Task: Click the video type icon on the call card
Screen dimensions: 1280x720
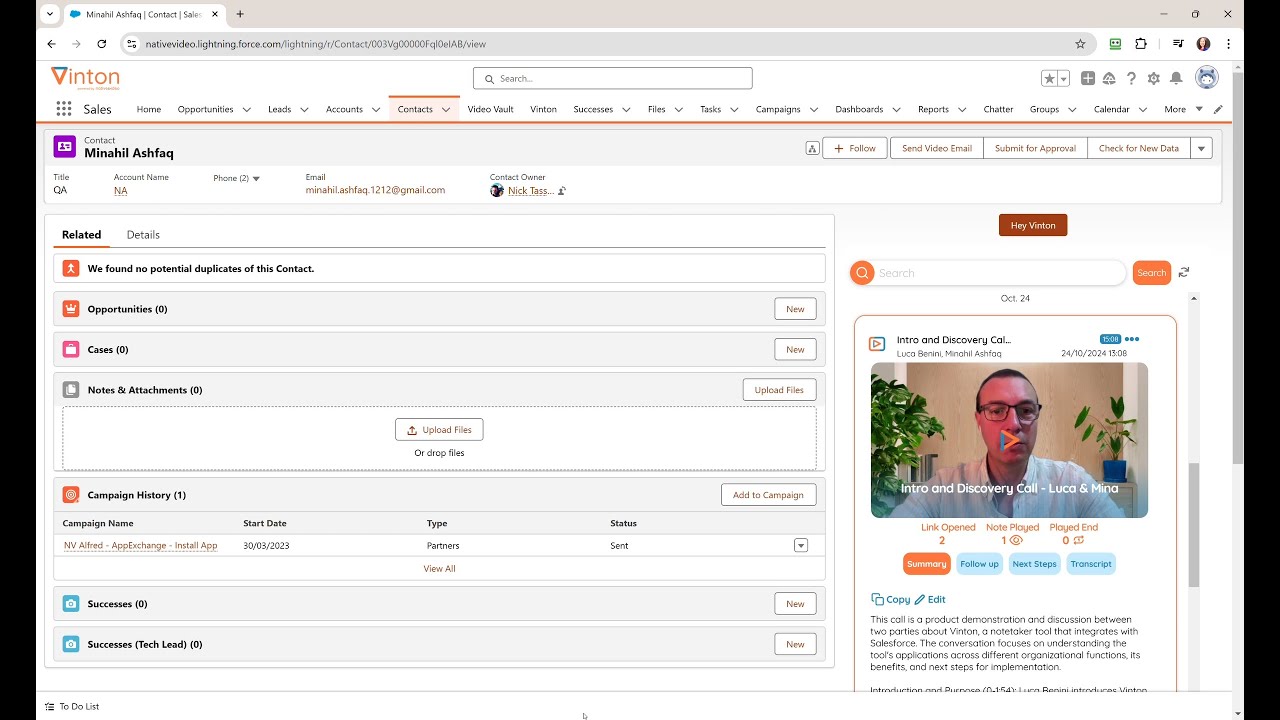Action: click(x=877, y=344)
